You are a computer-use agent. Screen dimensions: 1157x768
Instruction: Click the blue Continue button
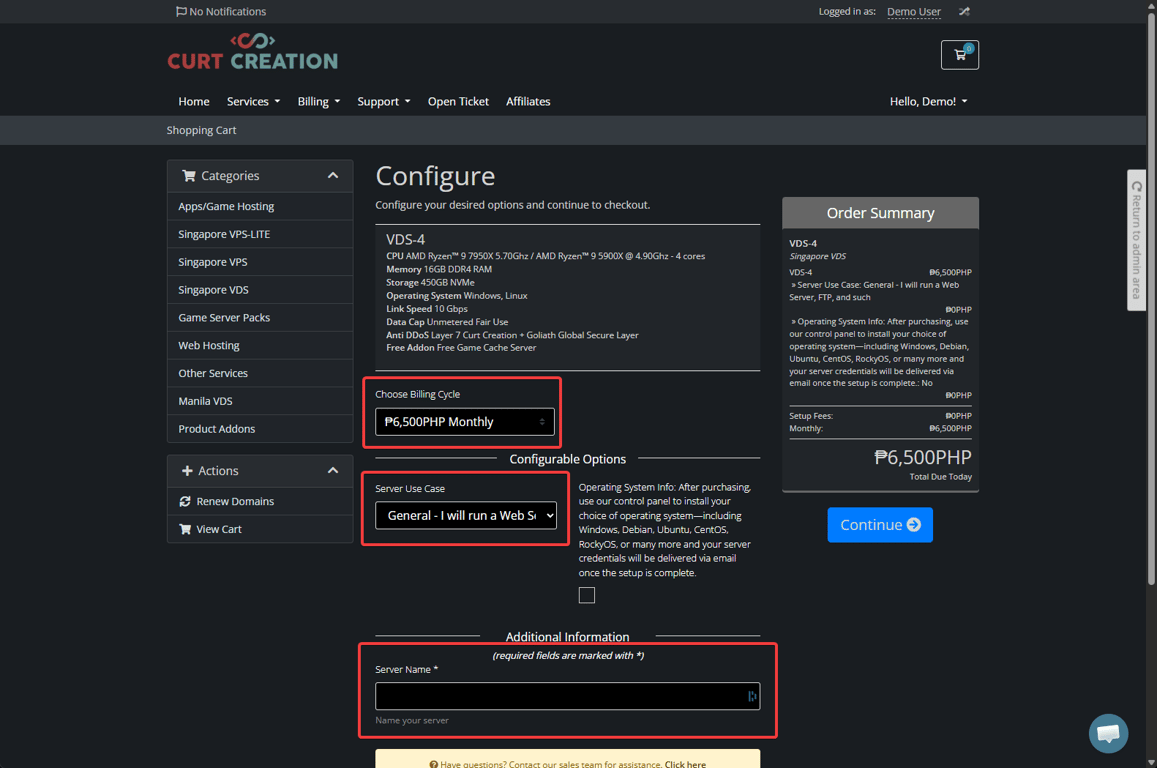880,525
